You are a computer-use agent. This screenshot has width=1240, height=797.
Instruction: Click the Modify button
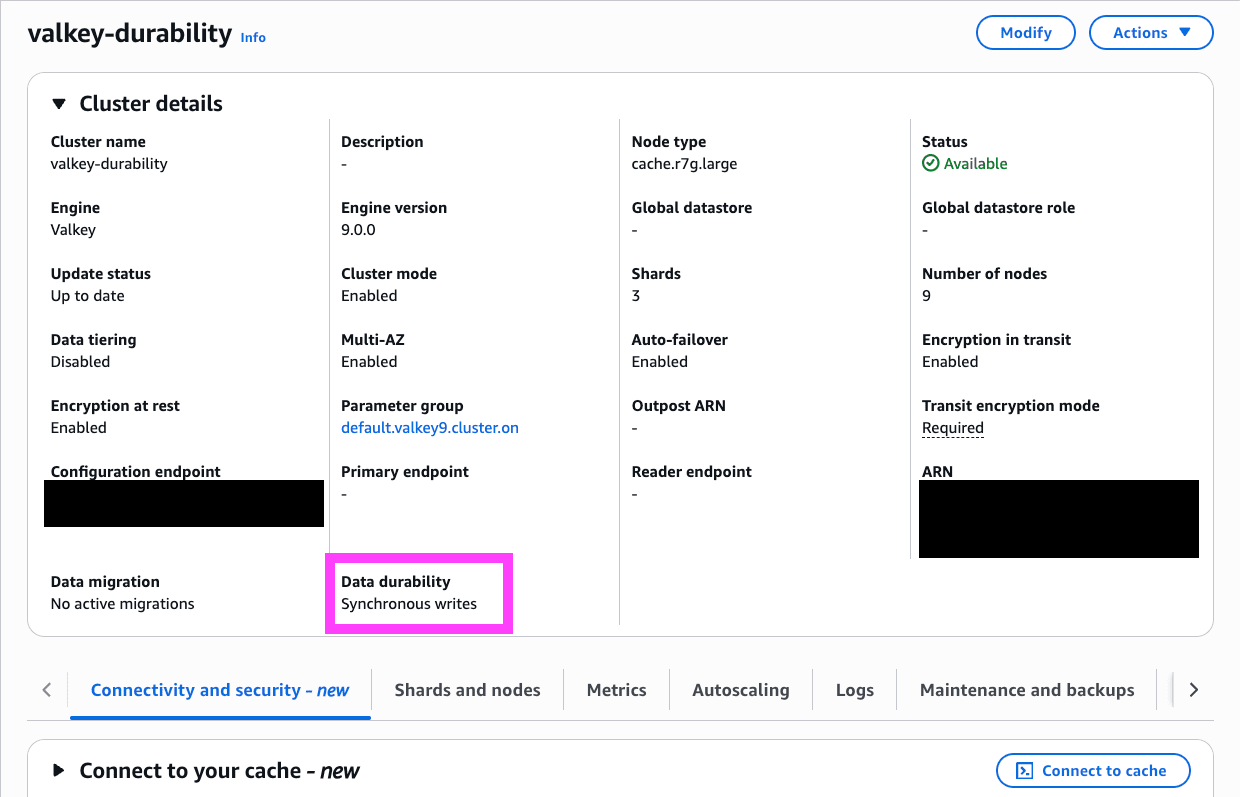[x=1025, y=32]
